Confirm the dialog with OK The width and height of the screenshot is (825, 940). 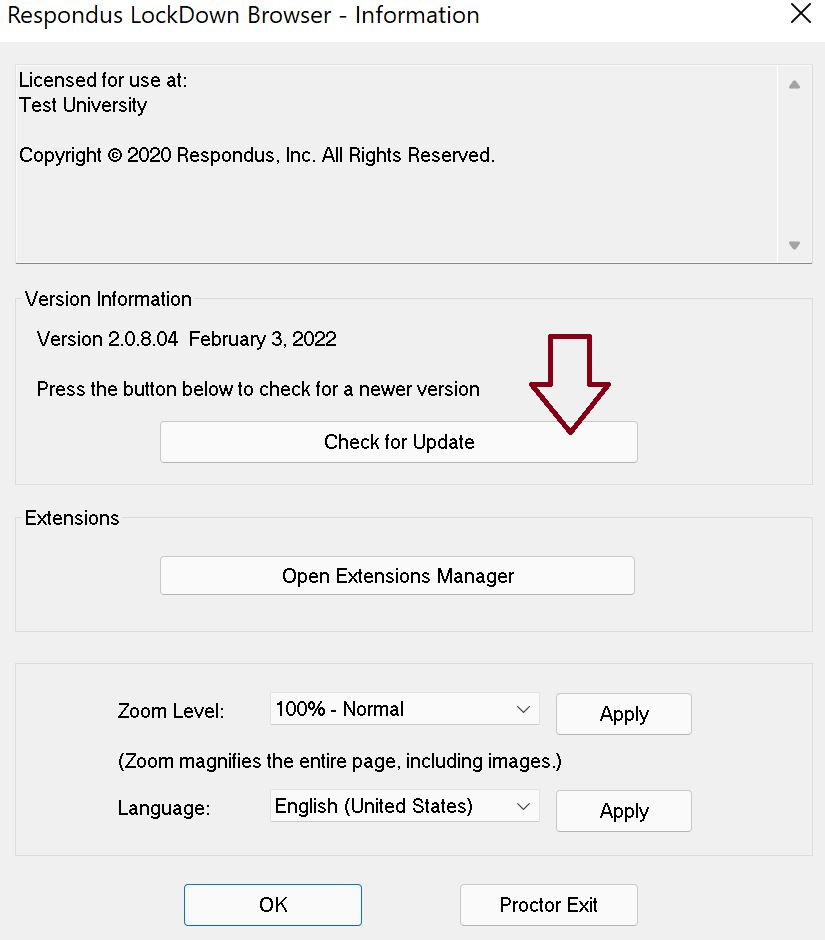tap(273, 905)
